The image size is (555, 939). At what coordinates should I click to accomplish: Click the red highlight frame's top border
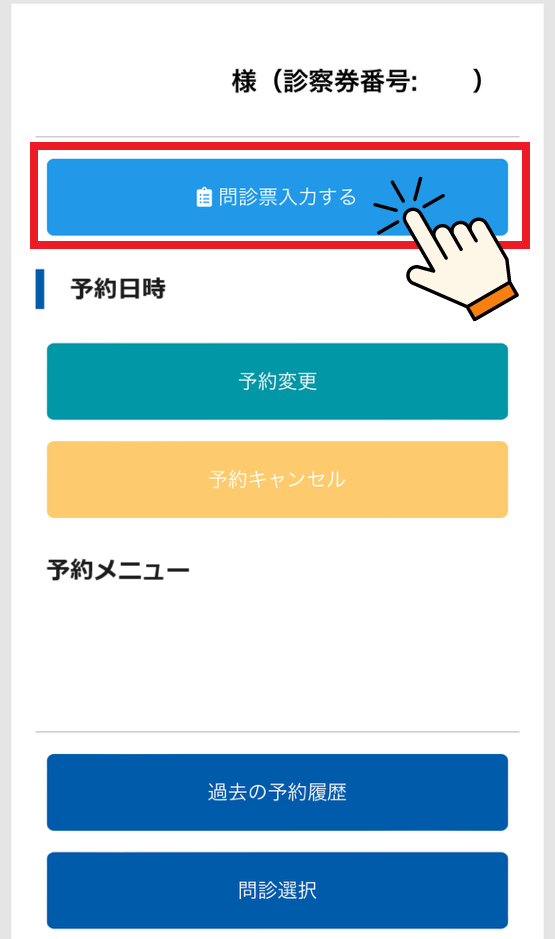[280, 145]
